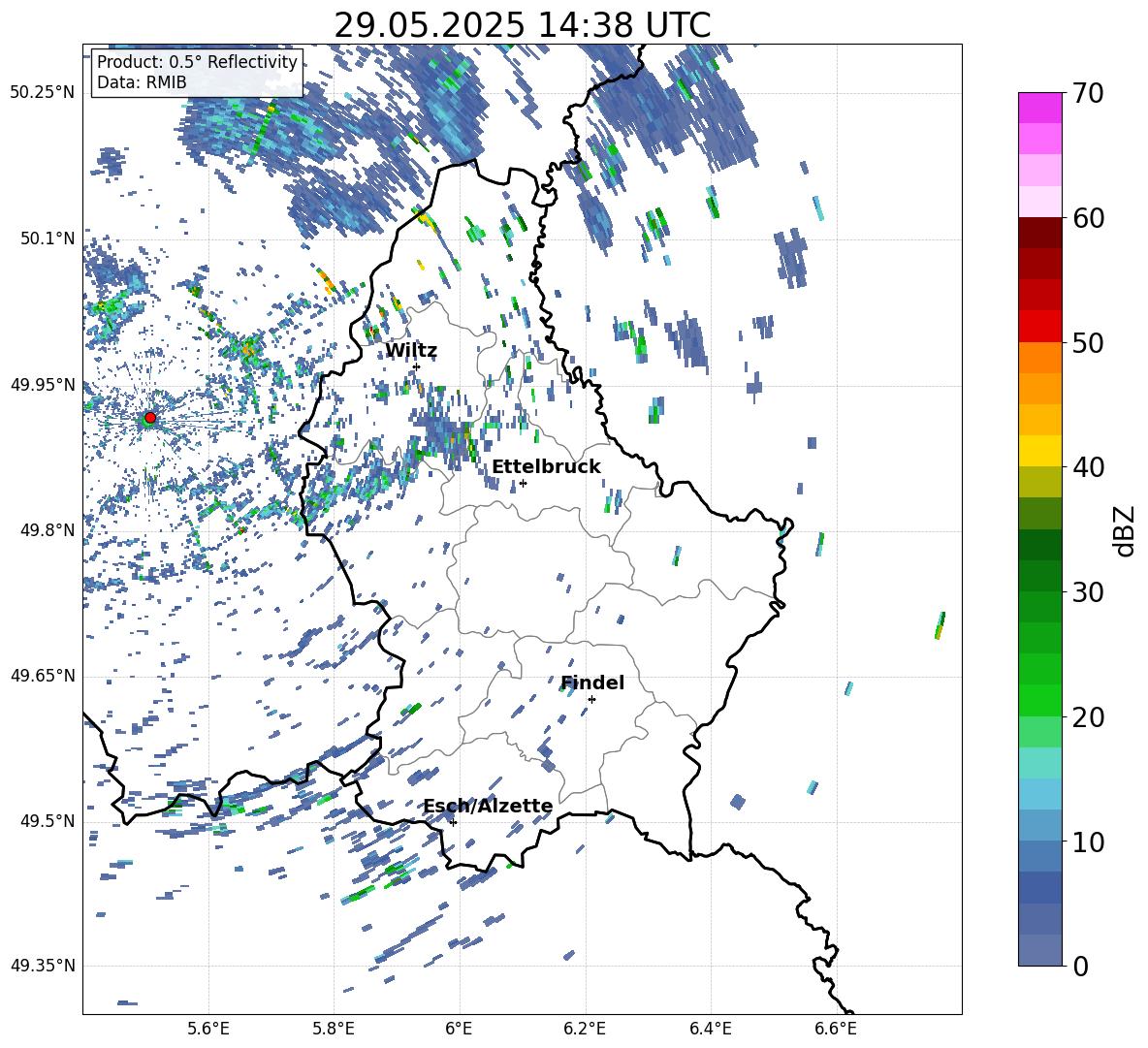1148x1048 pixels.
Task: Click the plot title date and time
Action: (523, 25)
